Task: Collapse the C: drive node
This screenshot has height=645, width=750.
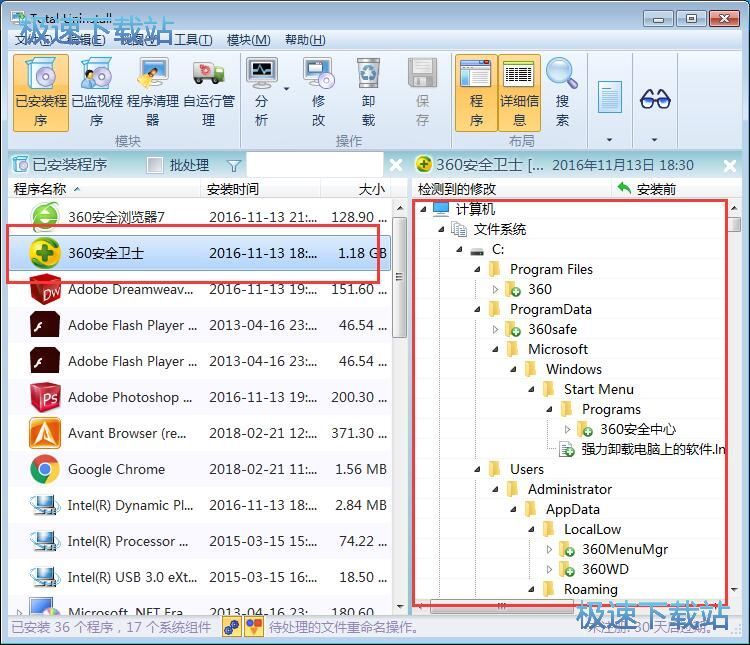Action: (460, 249)
